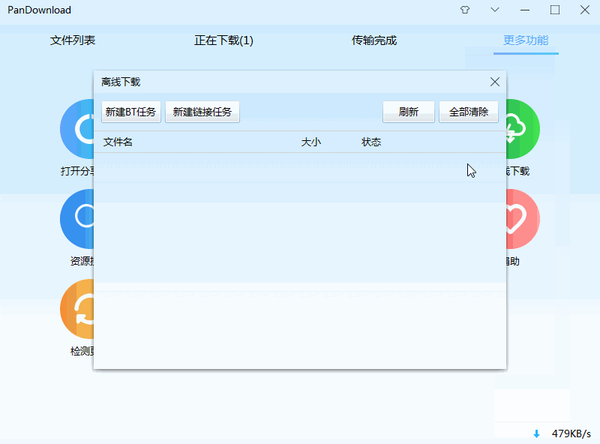Click the 新建链接任务 button
This screenshot has width=600, height=444.
[x=202, y=112]
